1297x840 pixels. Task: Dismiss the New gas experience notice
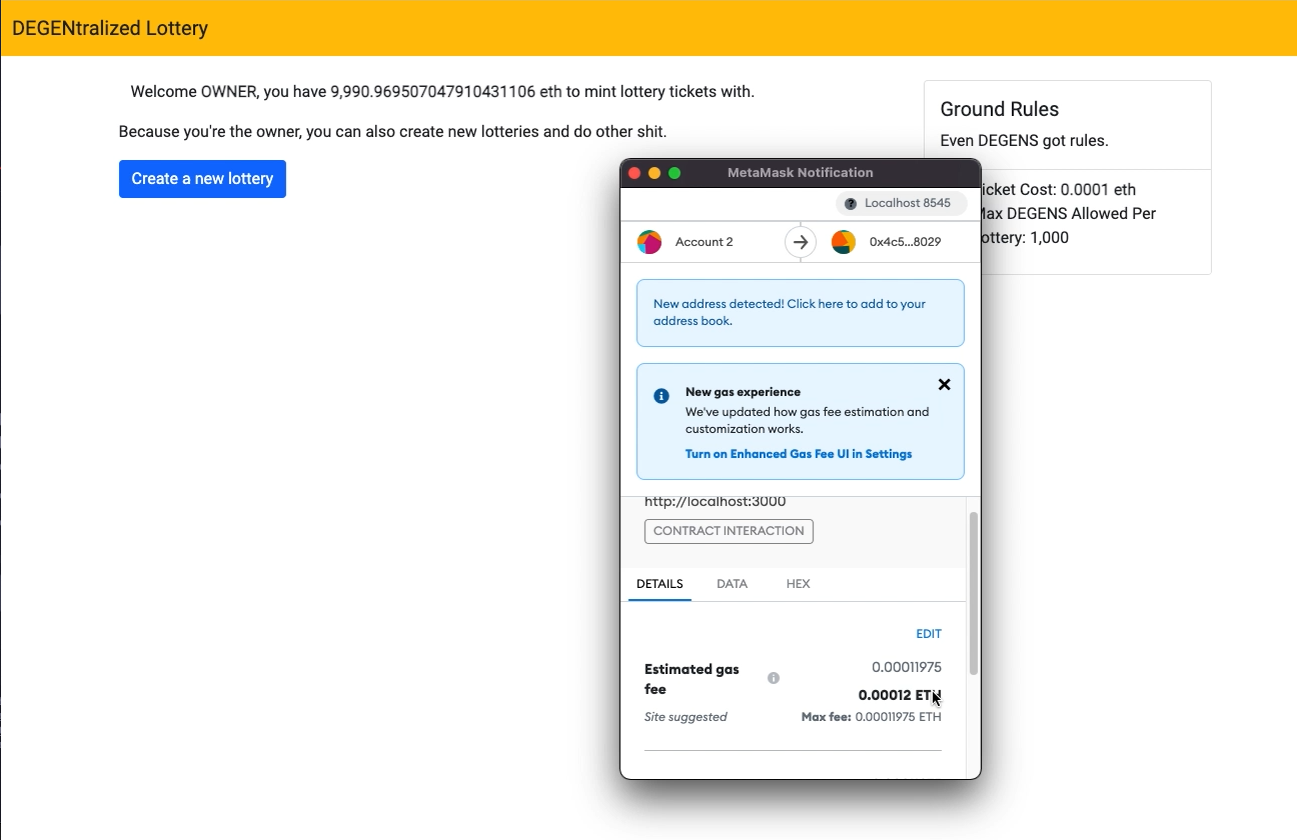tap(944, 385)
